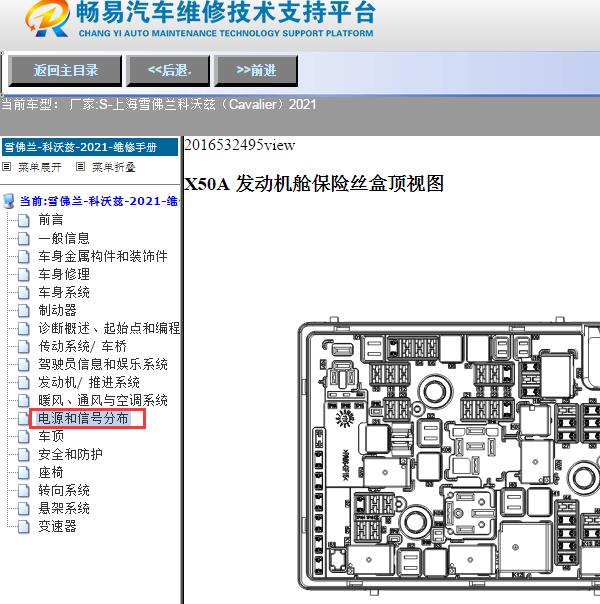Click the 2016532495view document id text
Viewport: 600px width, 604px height.
240,145
